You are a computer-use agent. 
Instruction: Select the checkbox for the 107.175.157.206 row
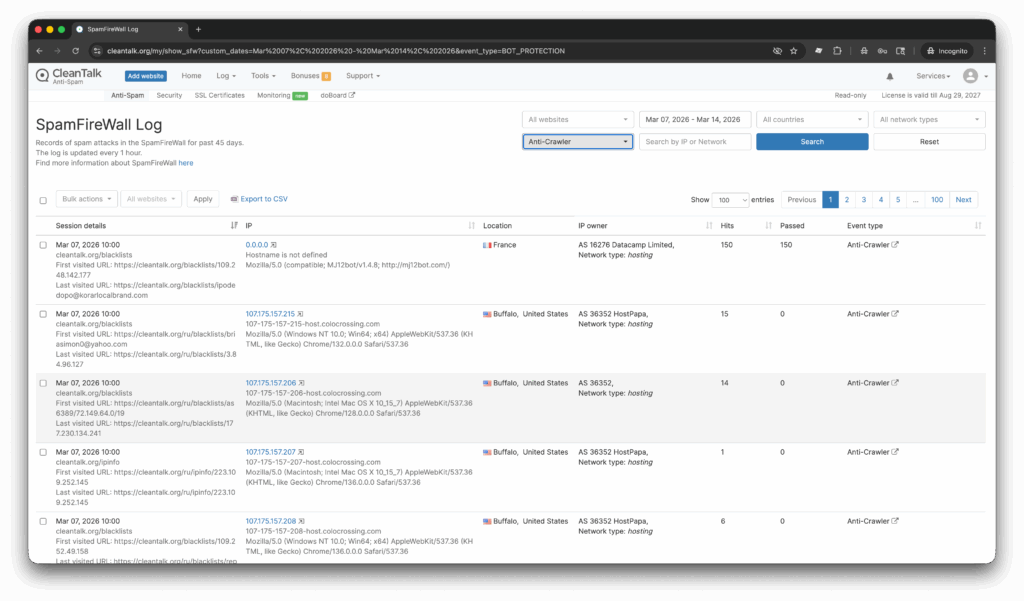point(43,383)
